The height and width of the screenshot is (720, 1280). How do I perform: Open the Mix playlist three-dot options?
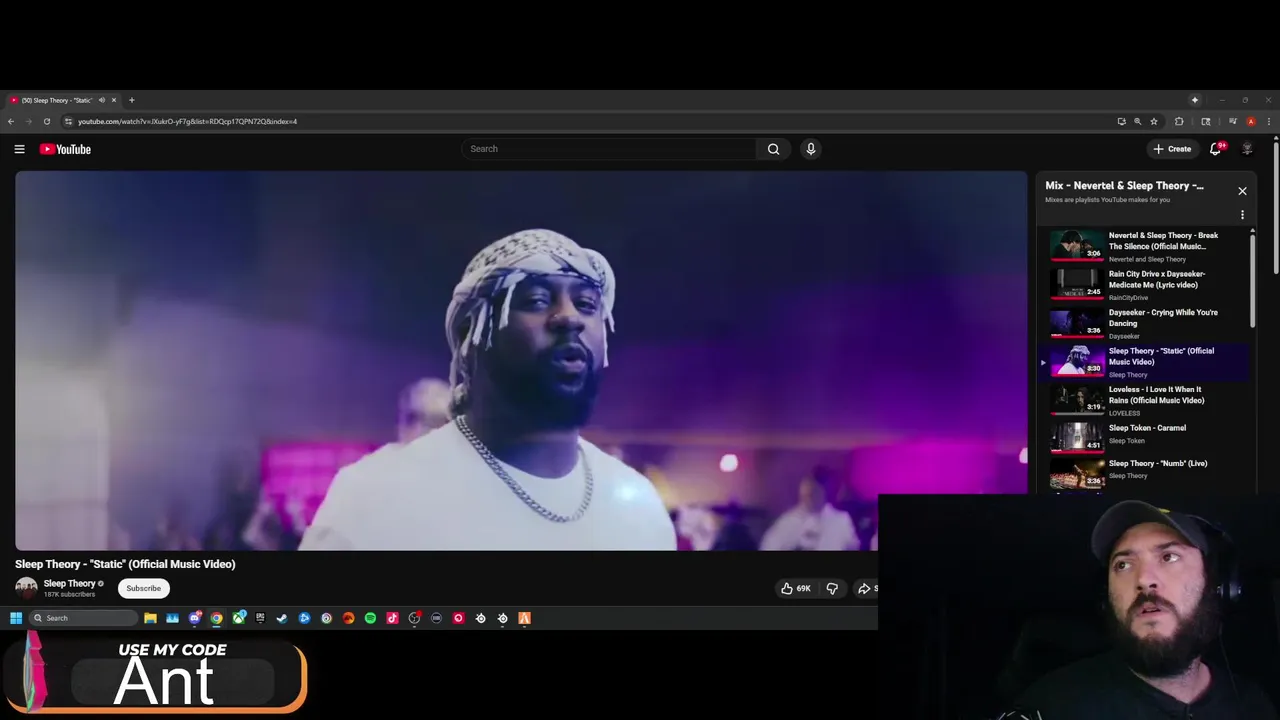point(1242,215)
